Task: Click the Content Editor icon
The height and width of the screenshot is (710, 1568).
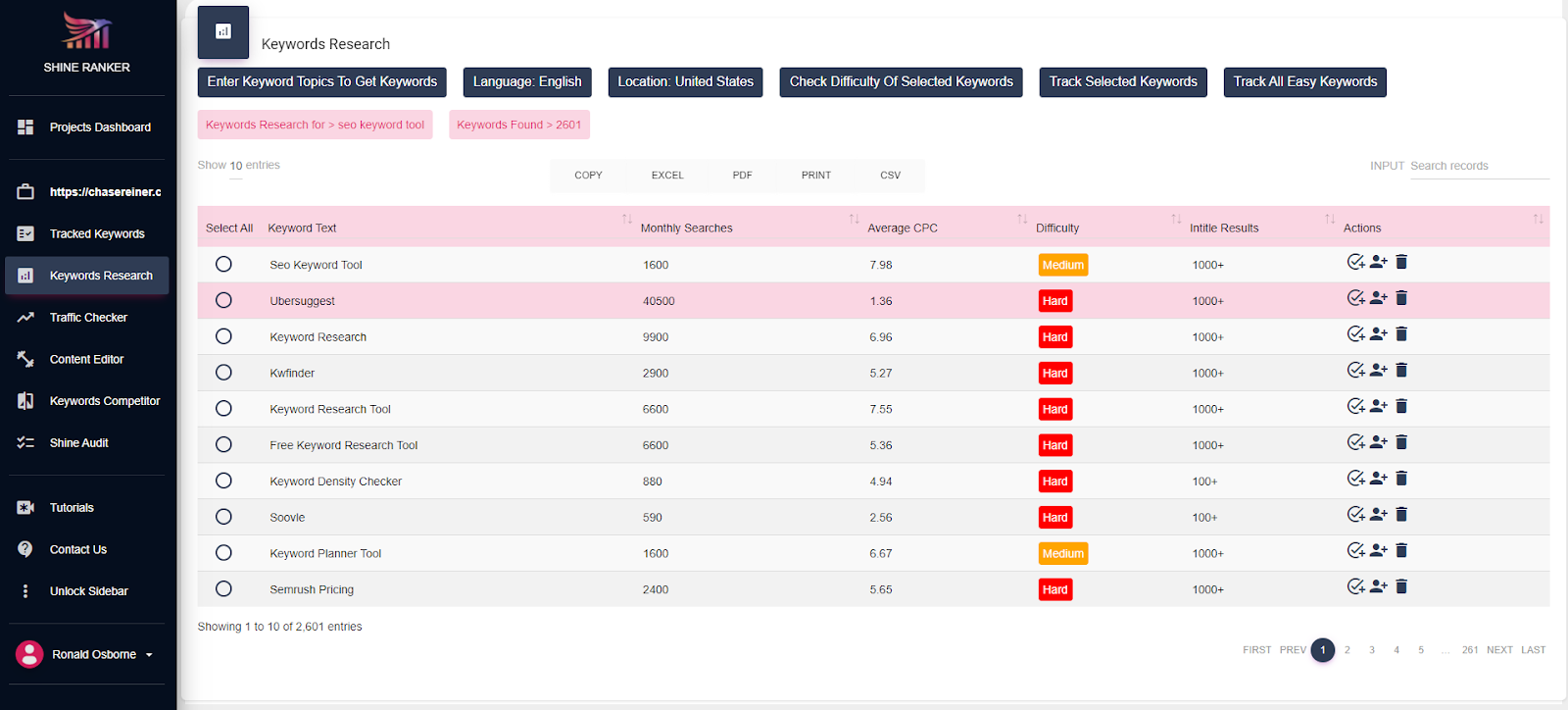Action: (x=25, y=360)
